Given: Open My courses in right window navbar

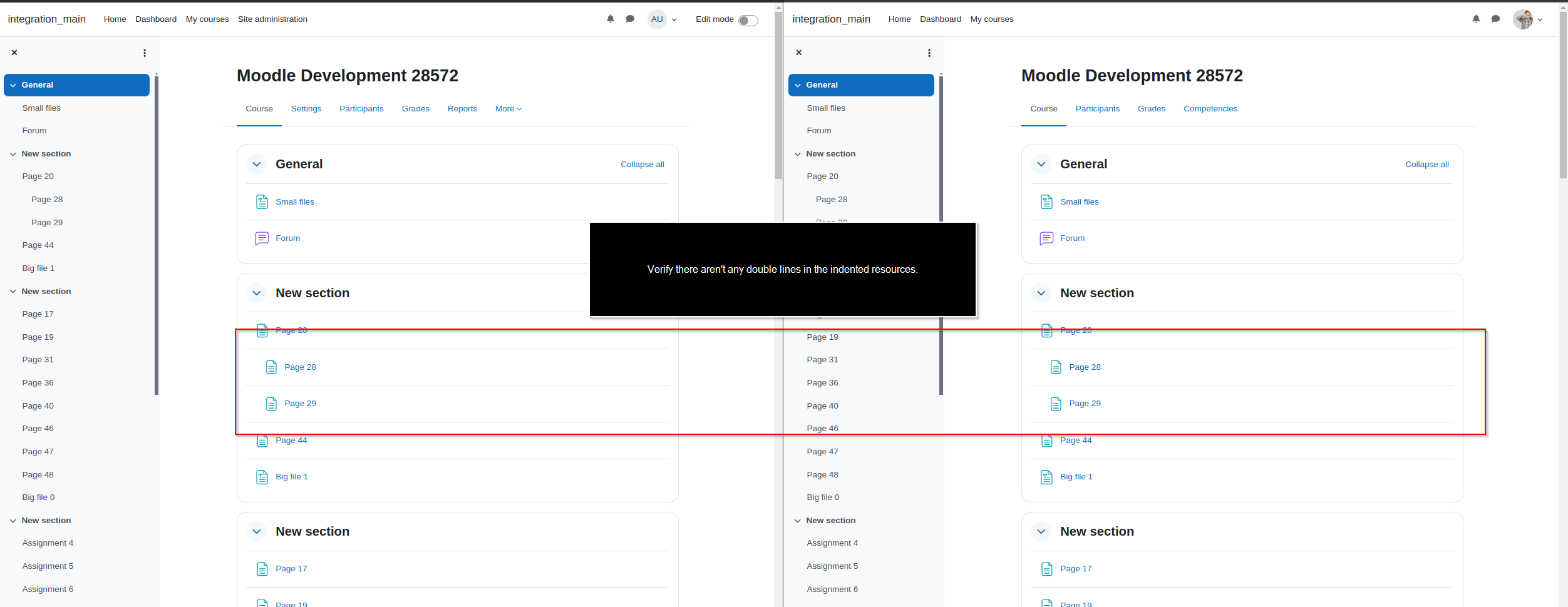Looking at the screenshot, I should click(x=992, y=19).
